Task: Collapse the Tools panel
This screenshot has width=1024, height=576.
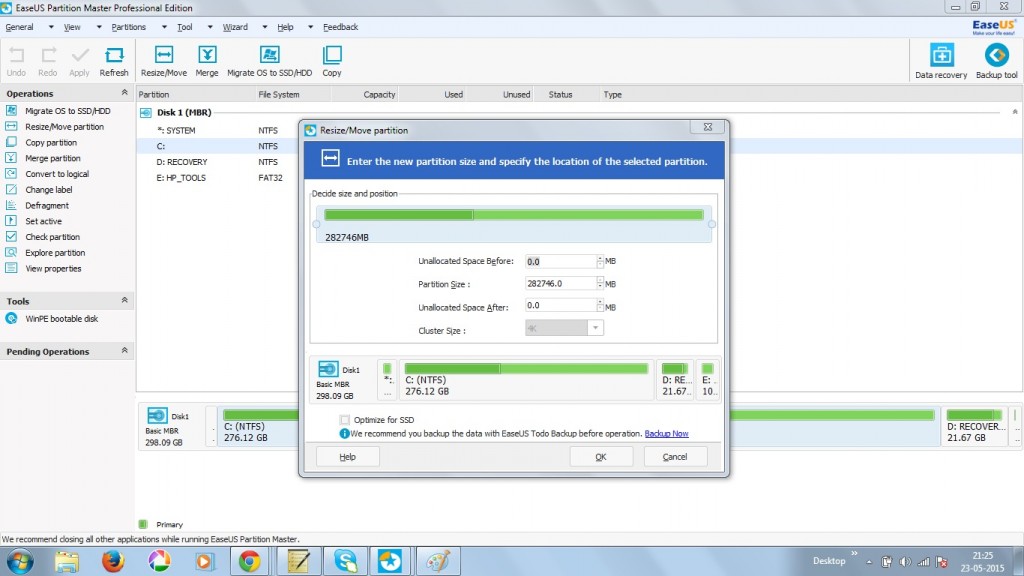Action: [x=125, y=300]
